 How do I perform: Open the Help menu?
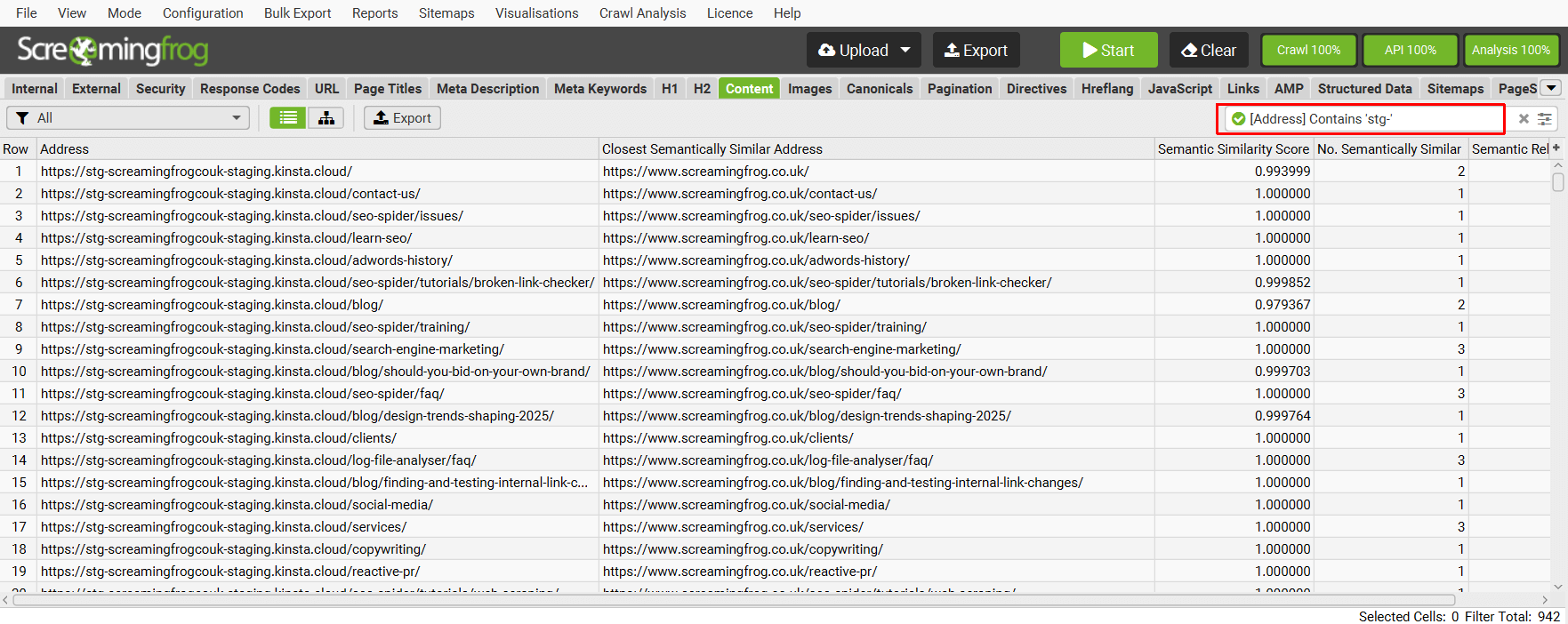787,13
